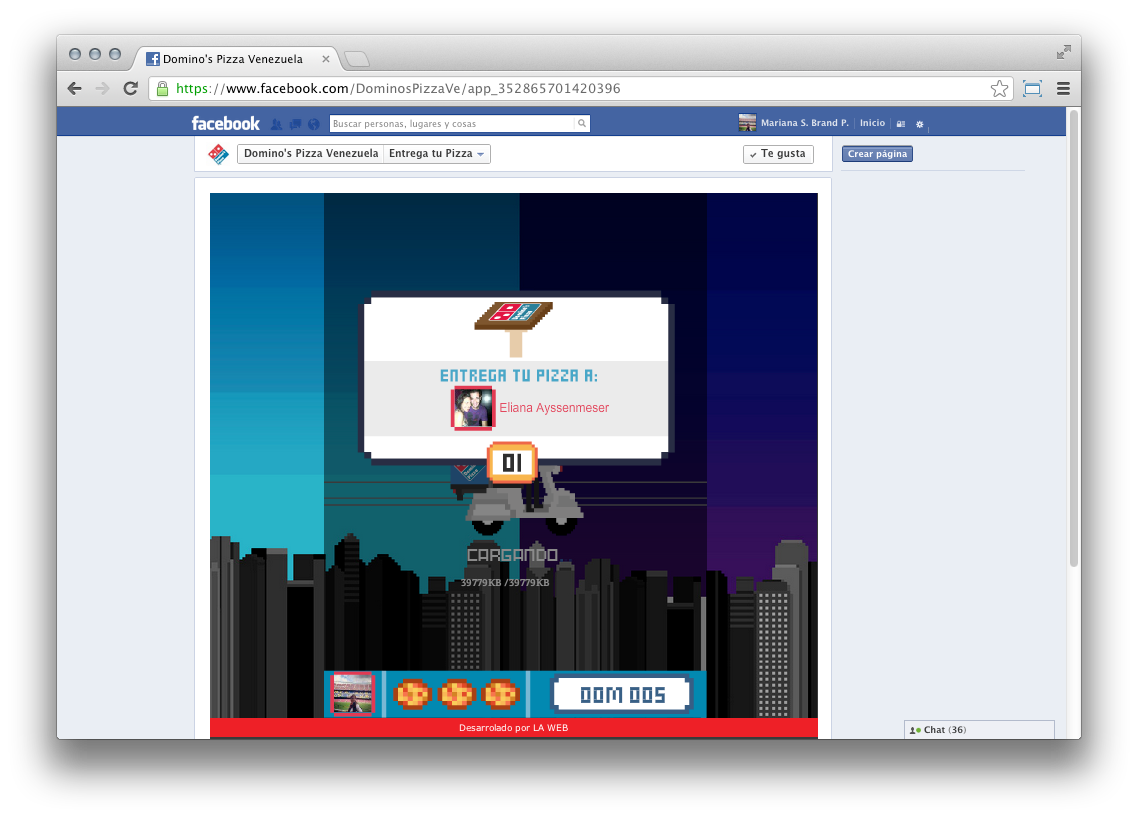Click the Eliana Ayssenmeser name link
This screenshot has width=1138, height=818.
tap(554, 408)
